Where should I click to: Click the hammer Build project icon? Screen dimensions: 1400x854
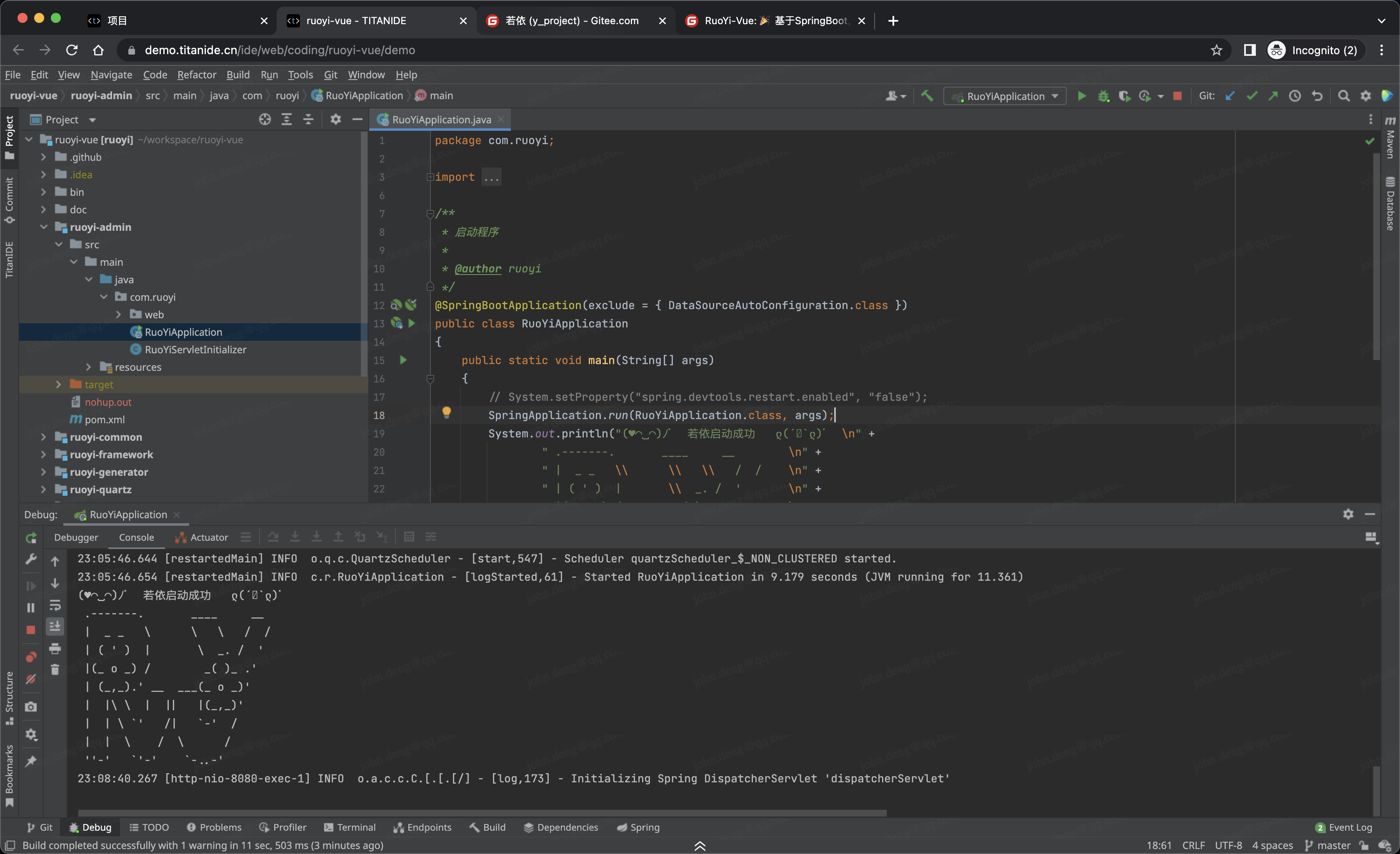(927, 96)
